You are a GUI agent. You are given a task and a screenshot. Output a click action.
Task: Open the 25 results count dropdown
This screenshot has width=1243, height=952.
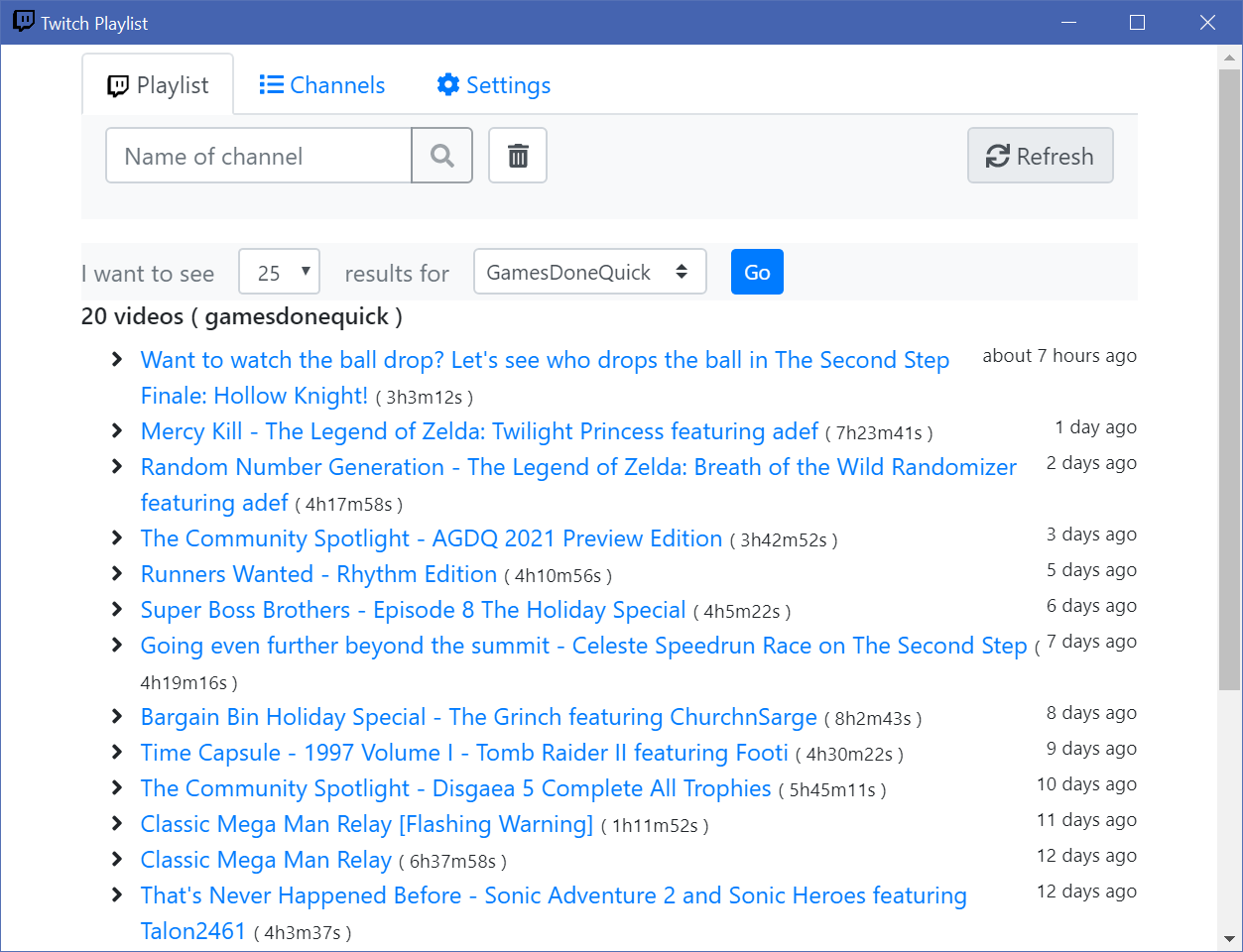tap(279, 272)
